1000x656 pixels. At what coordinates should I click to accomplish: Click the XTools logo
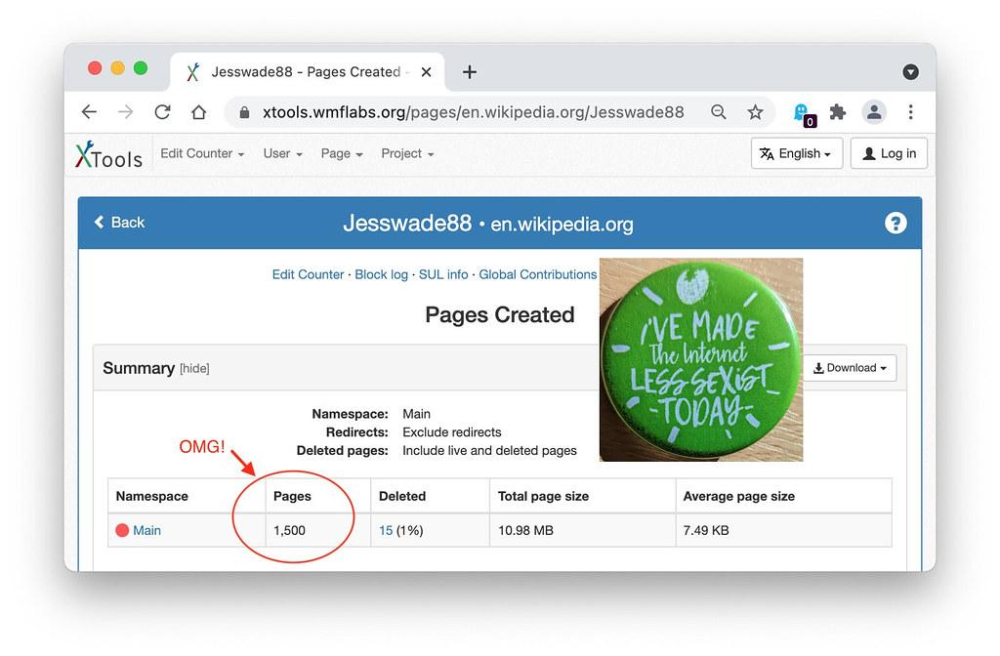tap(109, 155)
